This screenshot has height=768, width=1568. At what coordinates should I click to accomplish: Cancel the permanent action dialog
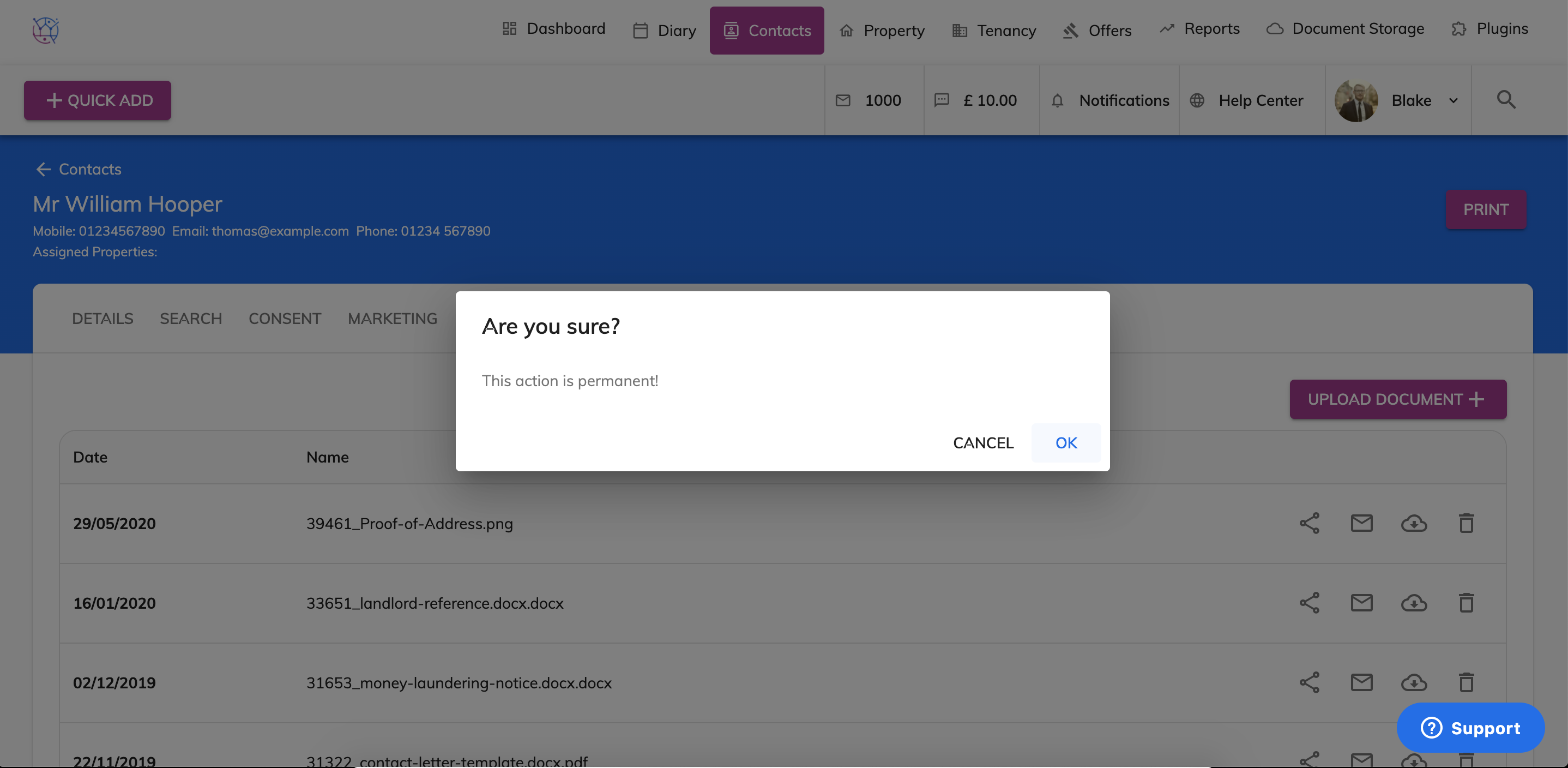983,443
